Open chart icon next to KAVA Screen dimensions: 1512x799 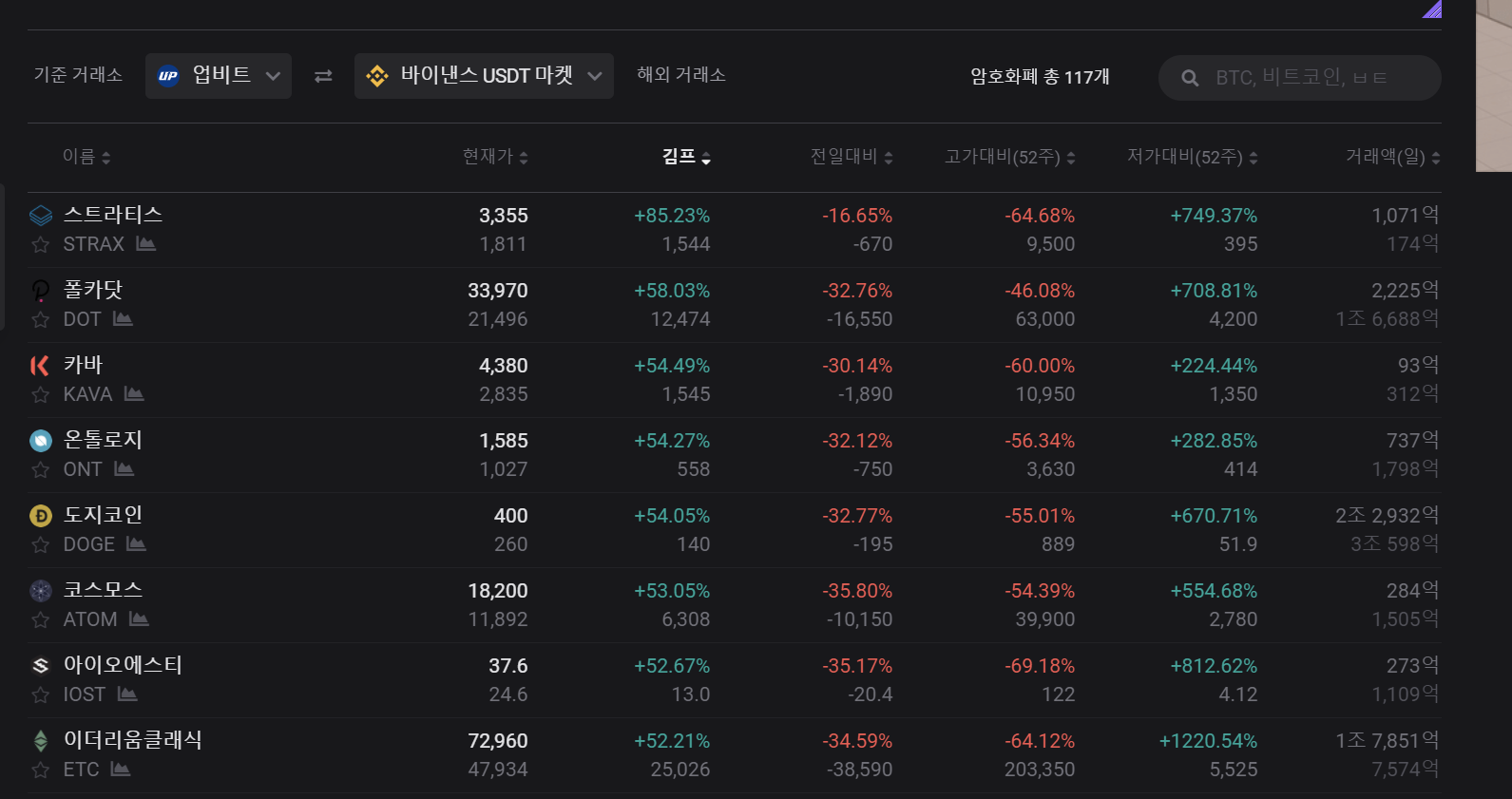(134, 394)
